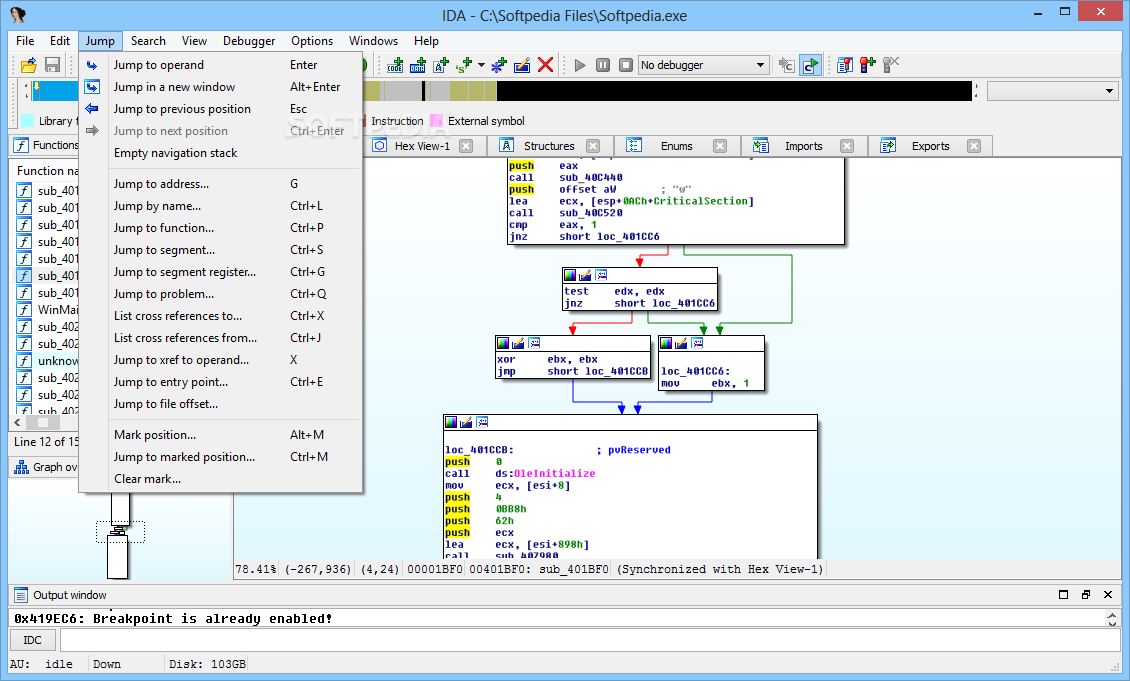The image size is (1130, 681).
Task: Select Clear mark... entry
Action: [221, 479]
